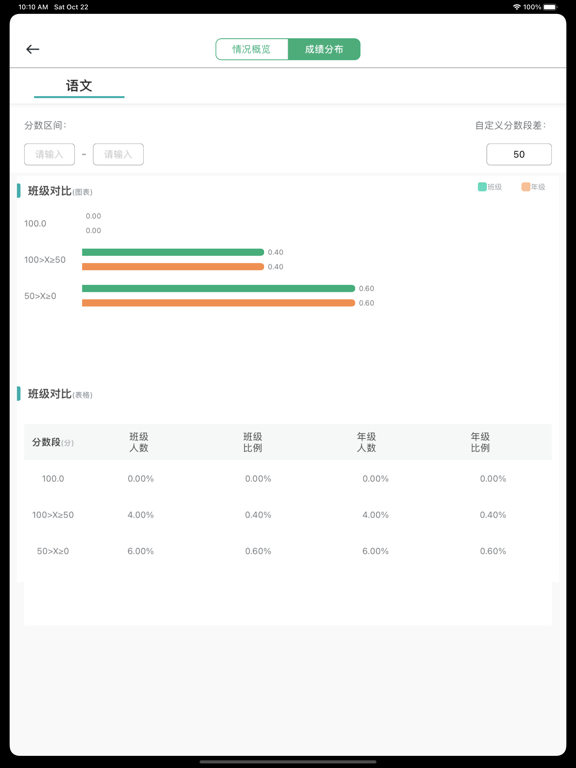Click the chart axis label 100.0
The image size is (576, 768).
pos(35,223)
